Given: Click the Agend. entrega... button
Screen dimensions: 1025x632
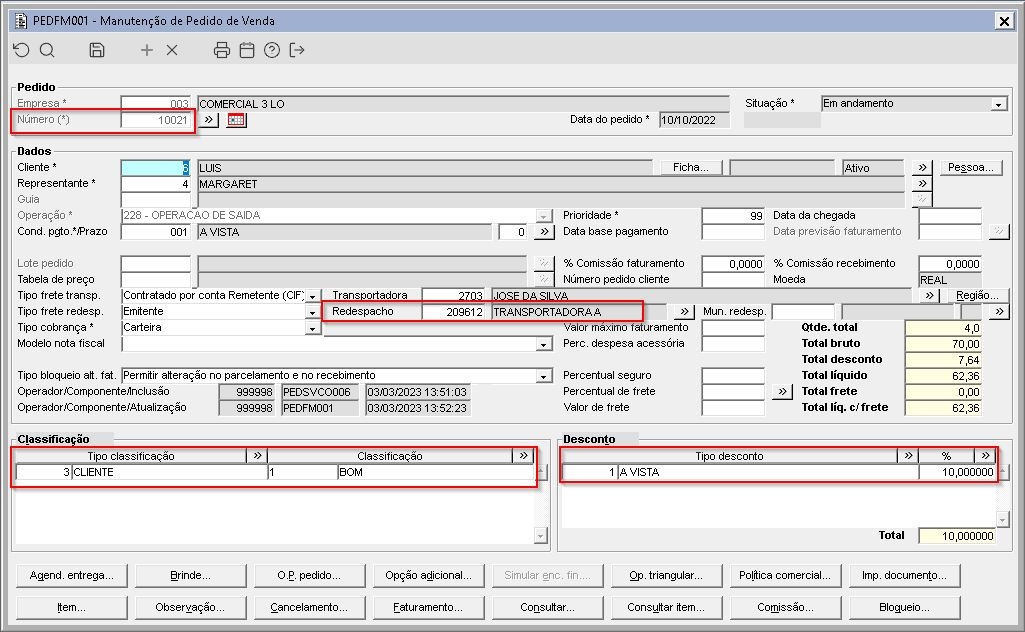Looking at the screenshot, I should tap(72, 575).
